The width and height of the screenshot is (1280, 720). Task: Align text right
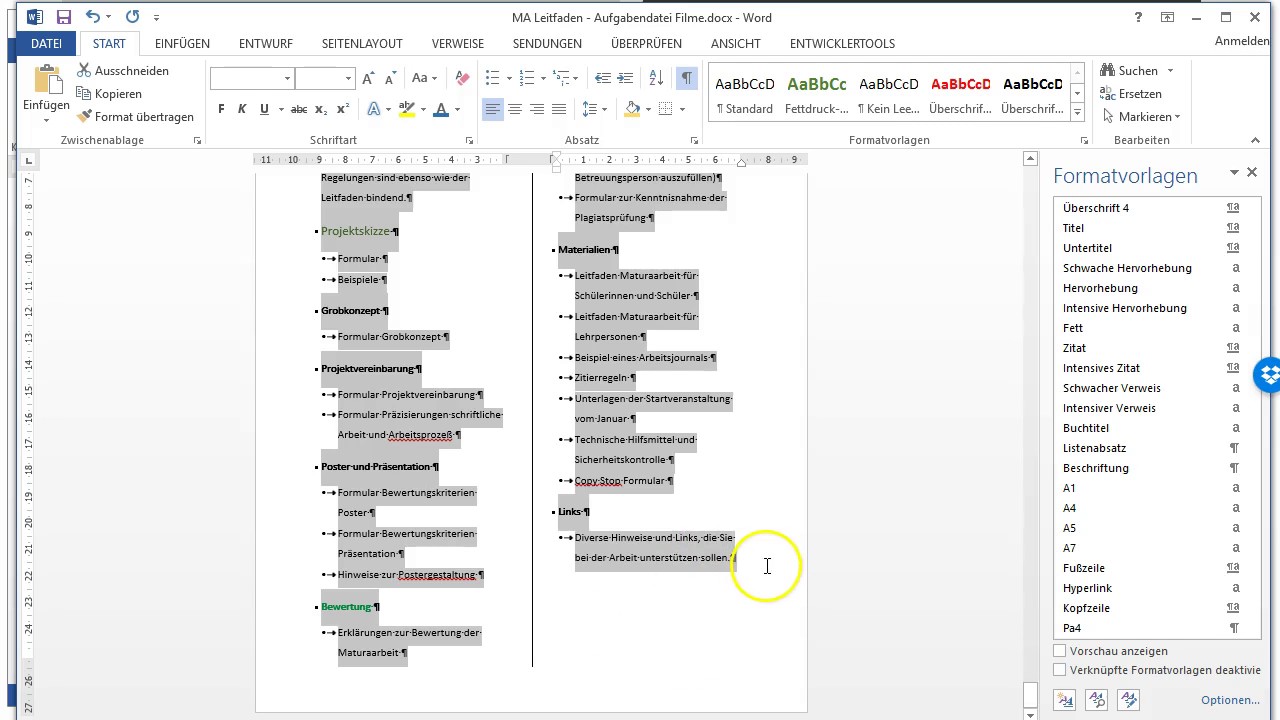click(x=537, y=109)
